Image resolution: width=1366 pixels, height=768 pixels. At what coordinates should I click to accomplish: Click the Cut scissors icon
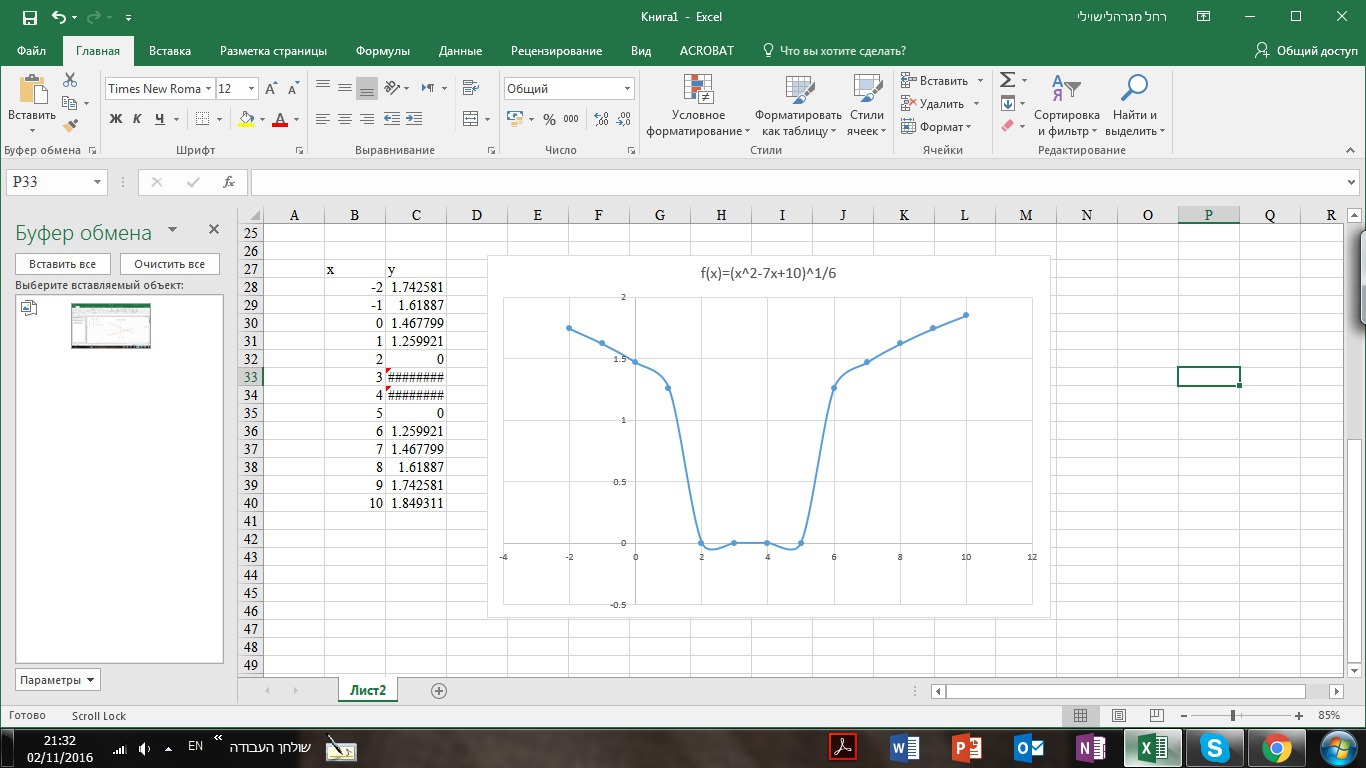coord(70,80)
